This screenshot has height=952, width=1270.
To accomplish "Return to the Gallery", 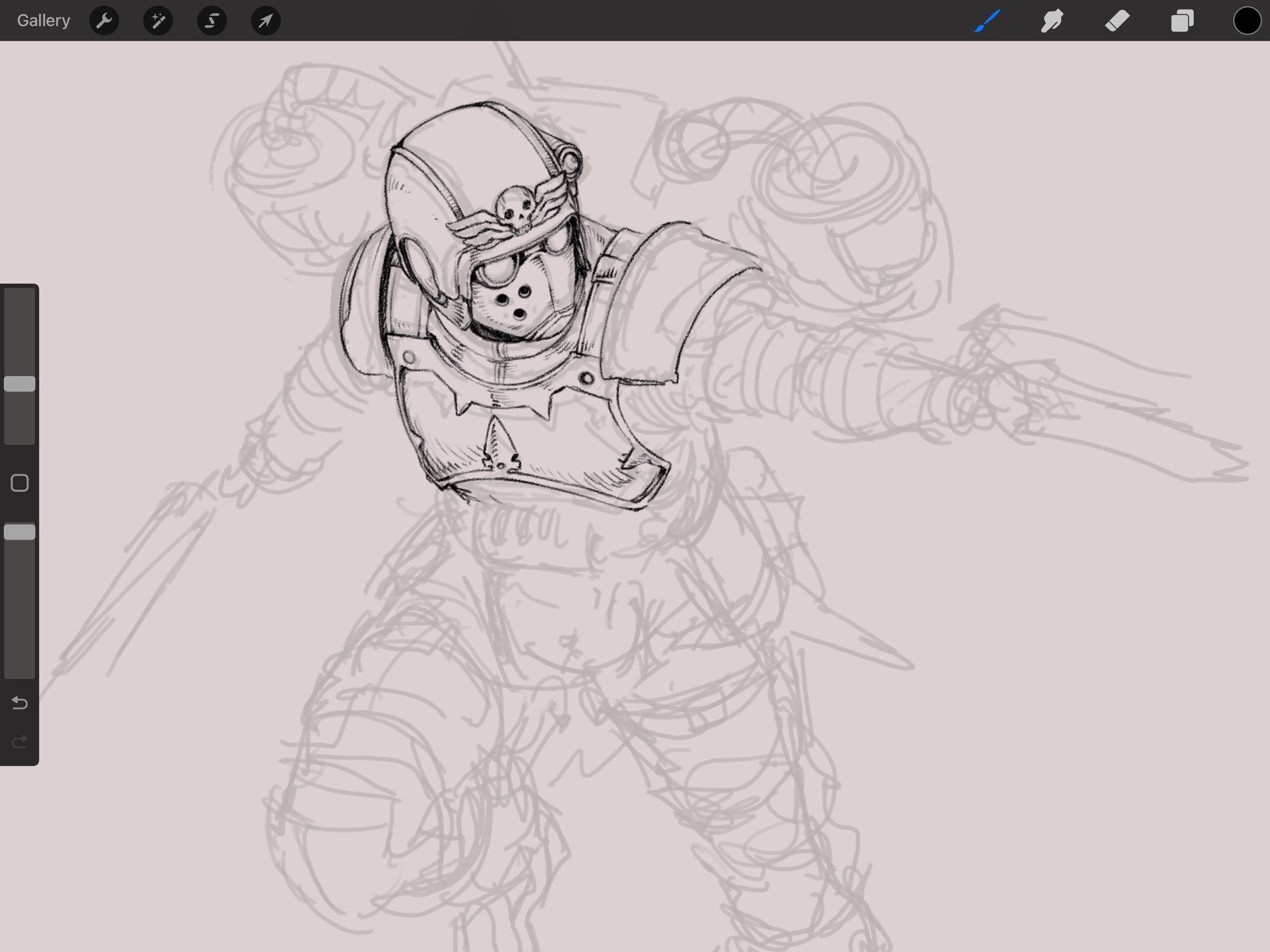I will (x=43, y=20).
